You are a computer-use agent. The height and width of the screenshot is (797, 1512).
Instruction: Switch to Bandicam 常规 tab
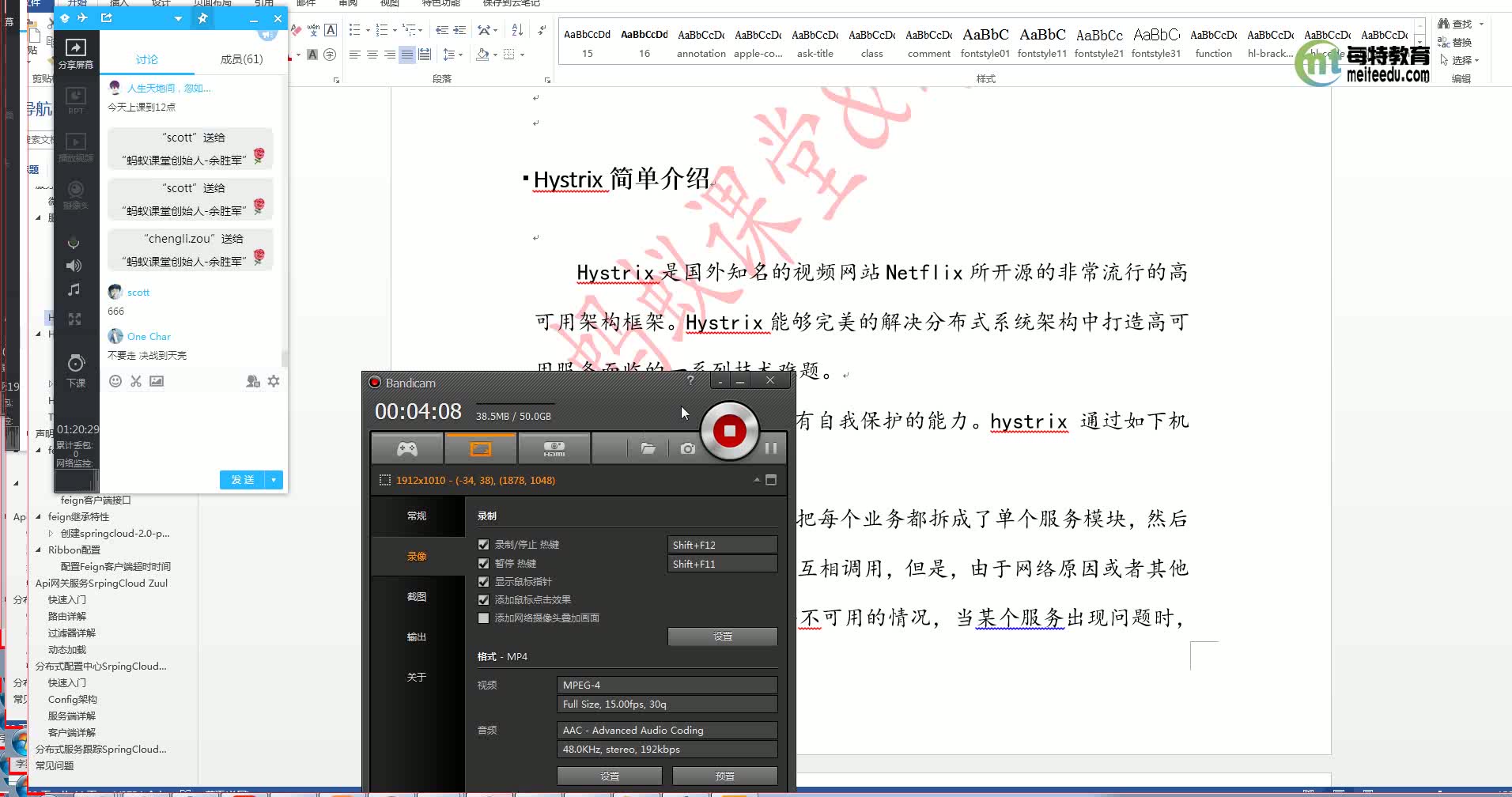(417, 516)
